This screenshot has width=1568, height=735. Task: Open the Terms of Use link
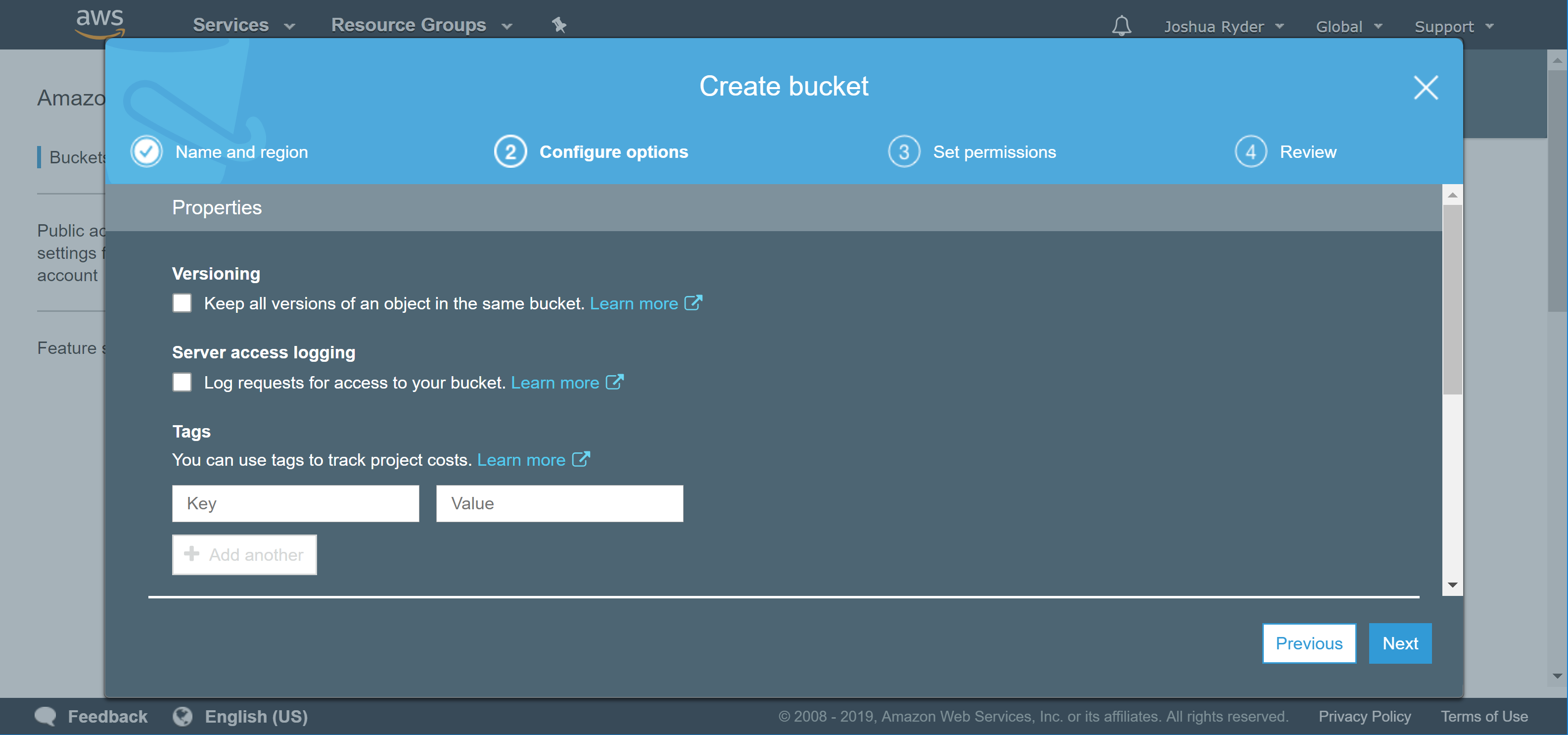(1484, 716)
